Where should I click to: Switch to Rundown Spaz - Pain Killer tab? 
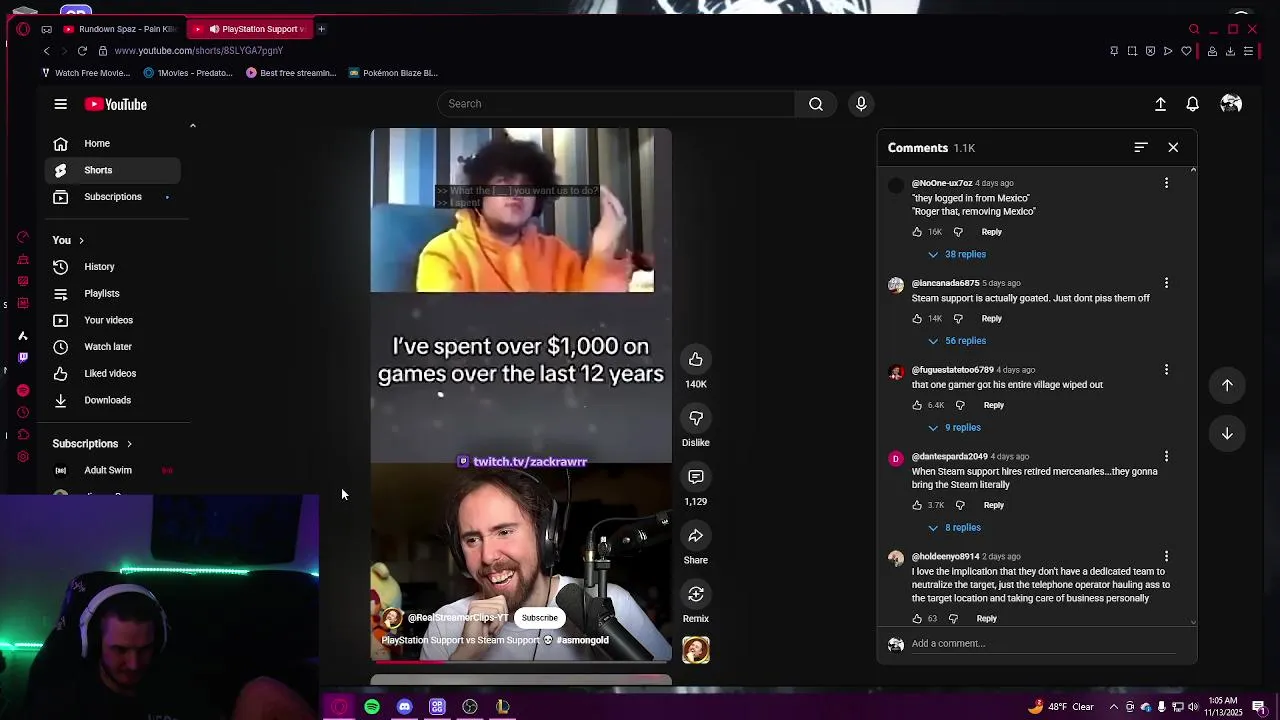click(x=120, y=29)
